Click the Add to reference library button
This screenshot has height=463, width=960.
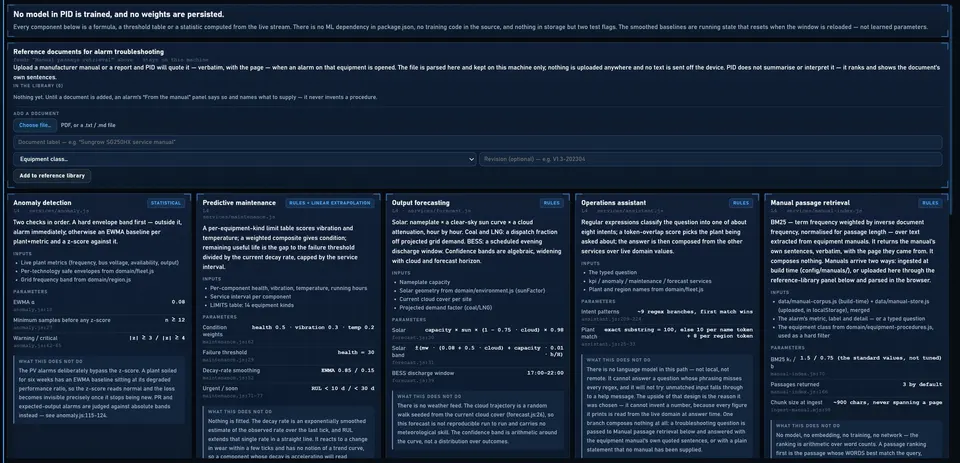[x=52, y=176]
